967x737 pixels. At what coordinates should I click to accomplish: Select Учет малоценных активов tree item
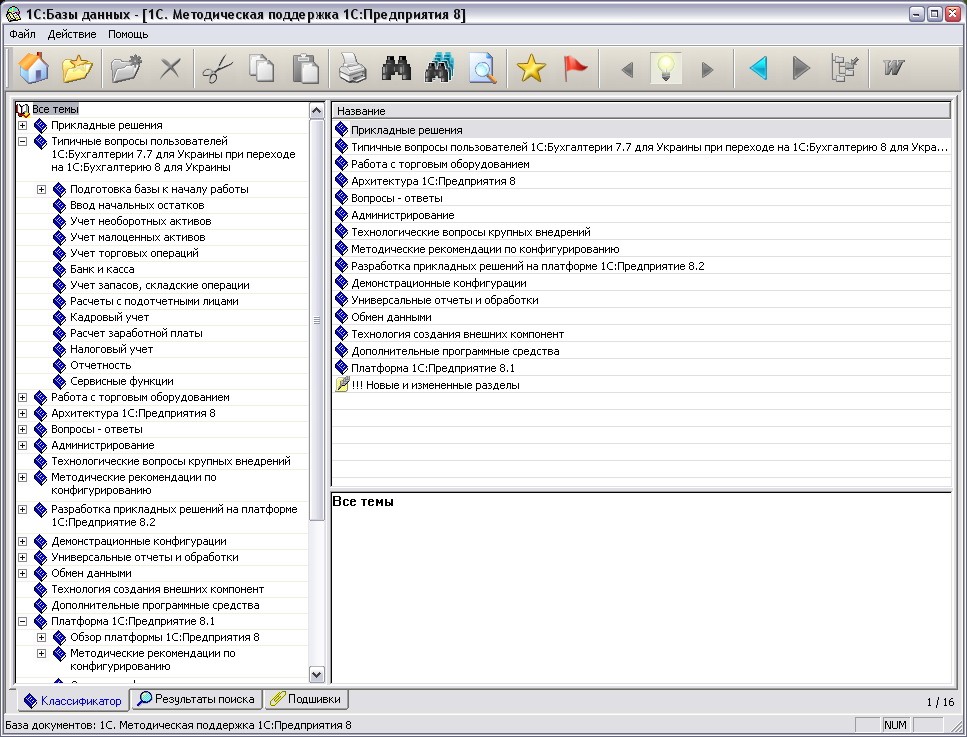138,237
